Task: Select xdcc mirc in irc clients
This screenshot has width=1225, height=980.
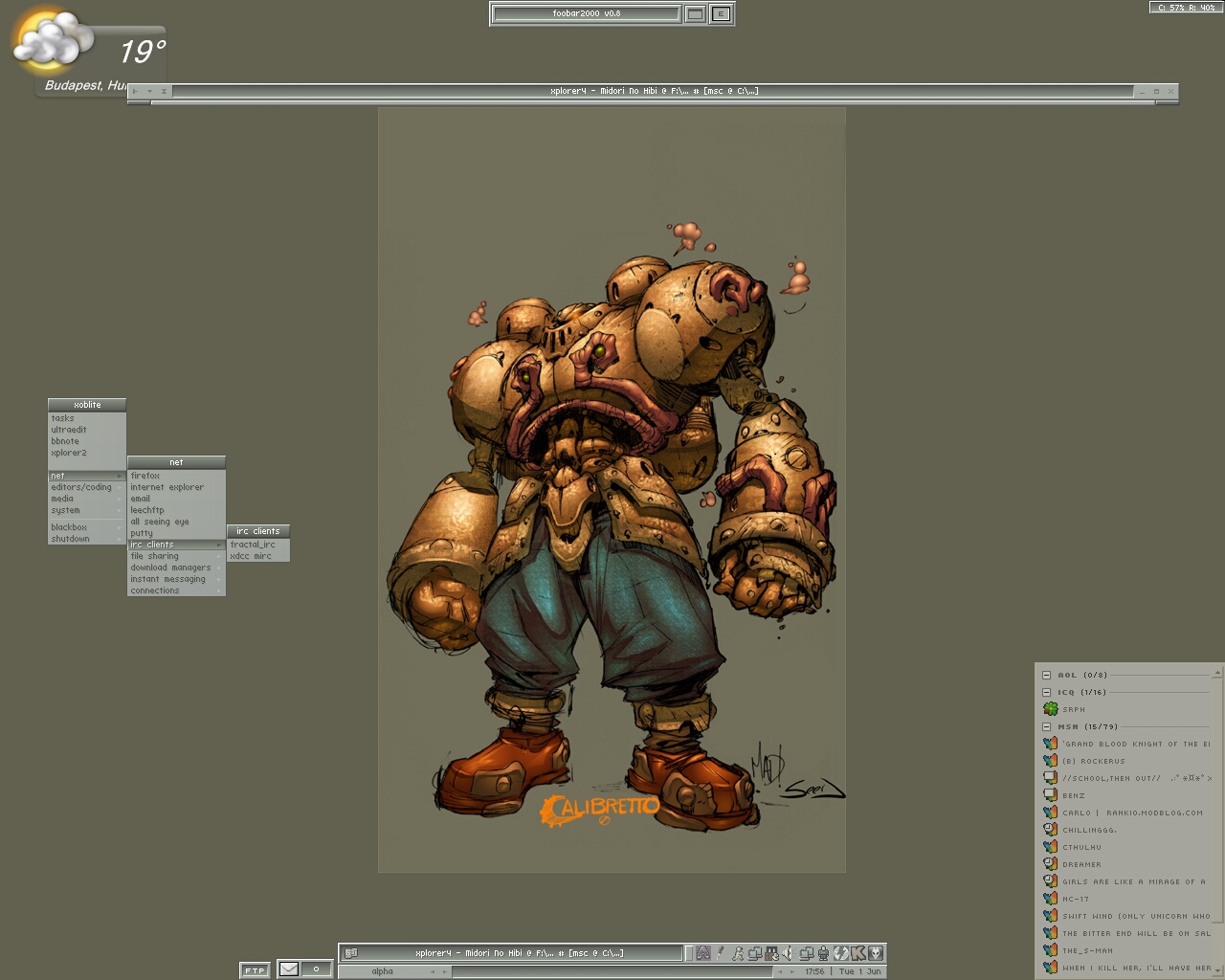Action: pyautogui.click(x=257, y=556)
